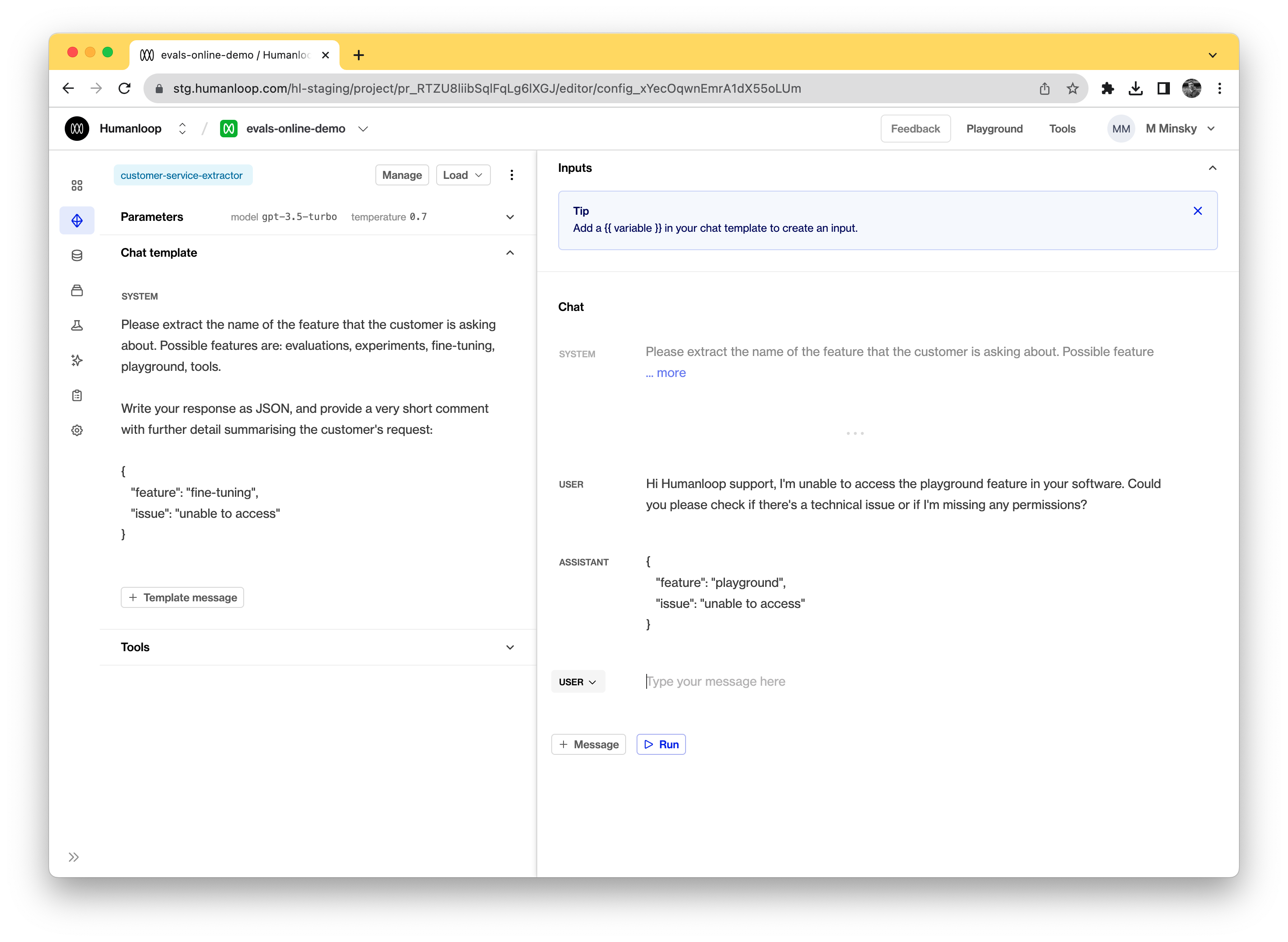Open the three-dot options menu beside Load
Screen dimensions: 1288x942
point(512,175)
